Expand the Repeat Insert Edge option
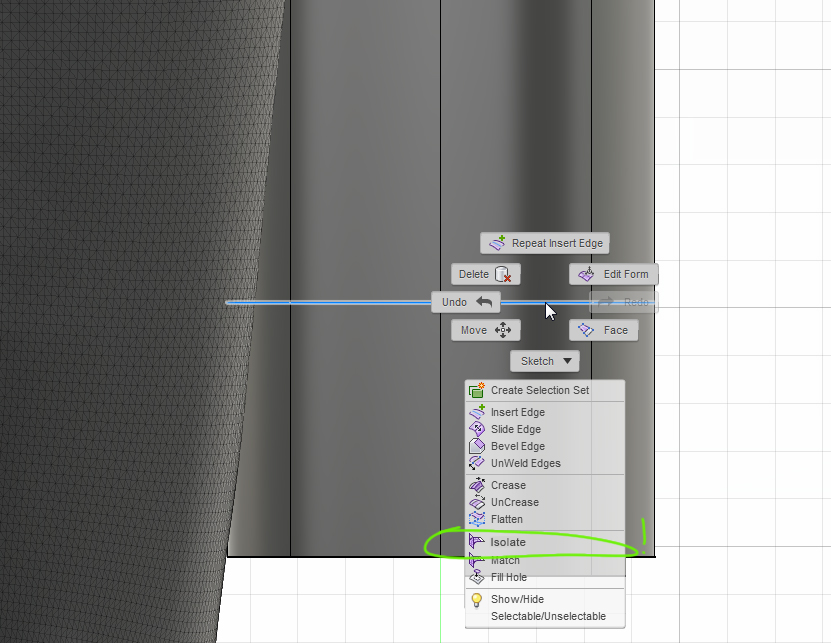The height and width of the screenshot is (643, 831). click(x=544, y=242)
